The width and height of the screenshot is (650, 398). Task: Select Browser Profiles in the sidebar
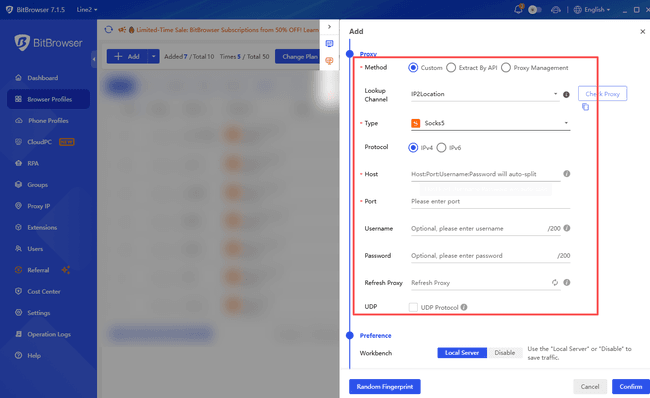click(x=49, y=99)
